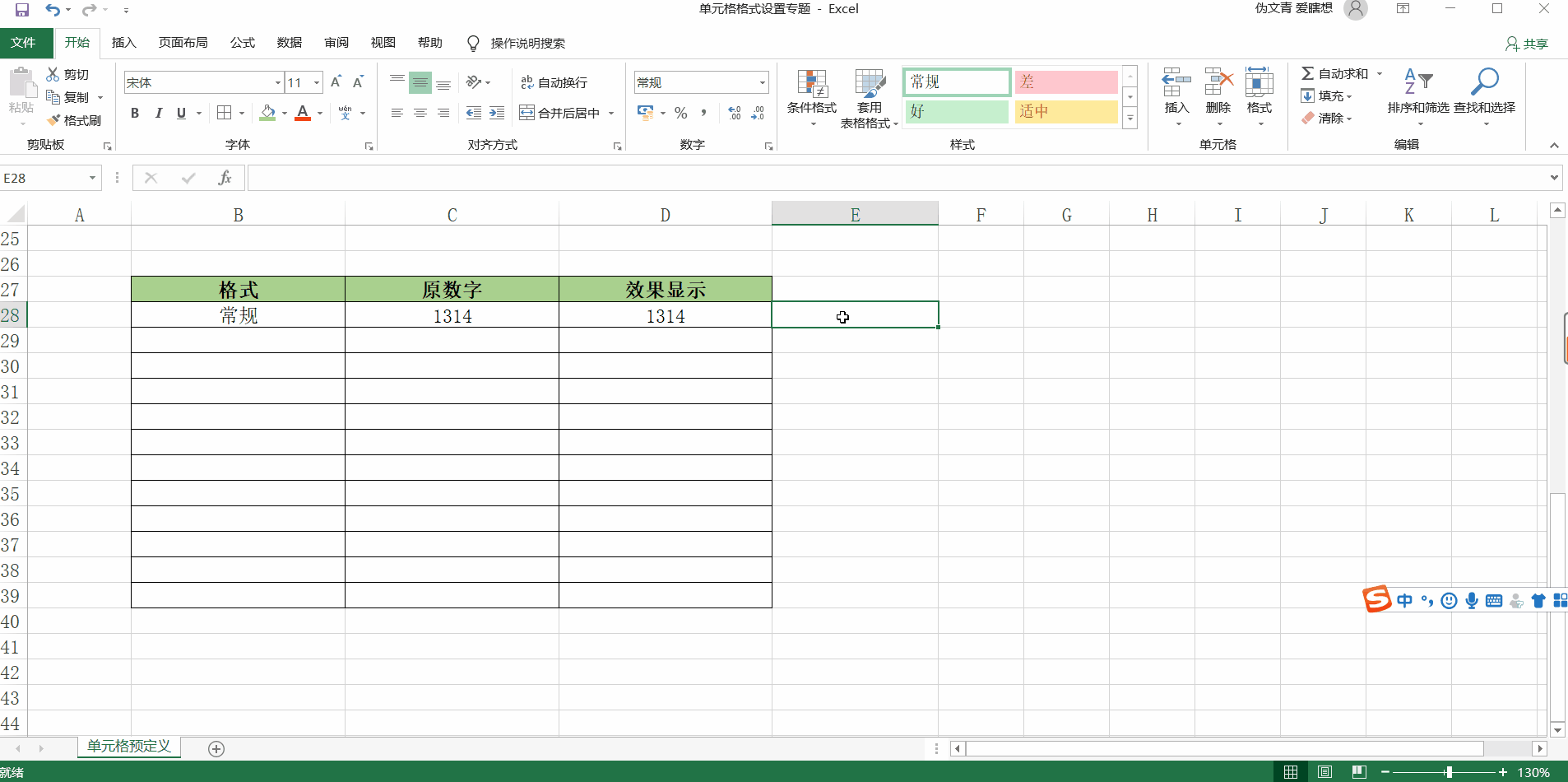This screenshot has width=1568, height=782.
Task: Click the Format Painter brush icon
Action: [x=54, y=120]
